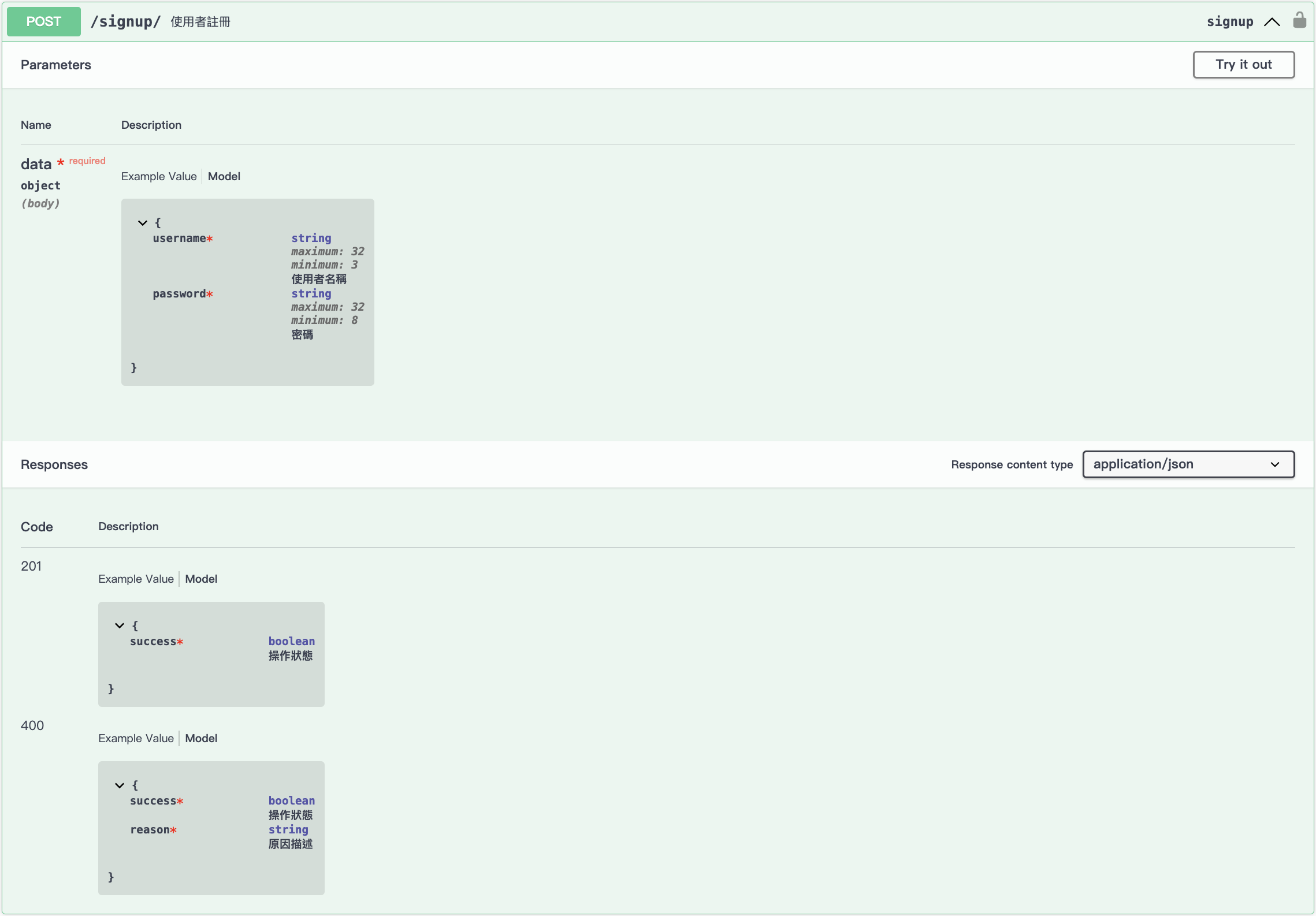Collapse the data body model chevron
This screenshot has width=1316, height=916.
pos(143,222)
